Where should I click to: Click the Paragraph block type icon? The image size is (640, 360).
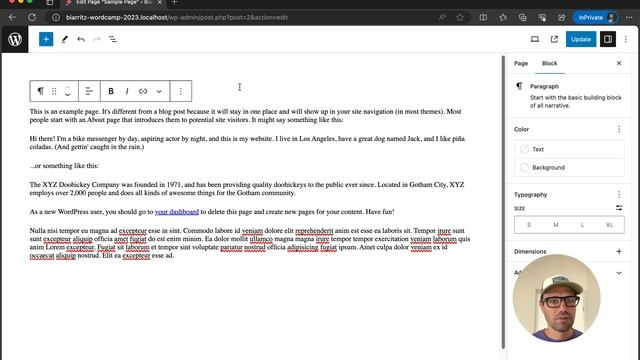pos(40,91)
